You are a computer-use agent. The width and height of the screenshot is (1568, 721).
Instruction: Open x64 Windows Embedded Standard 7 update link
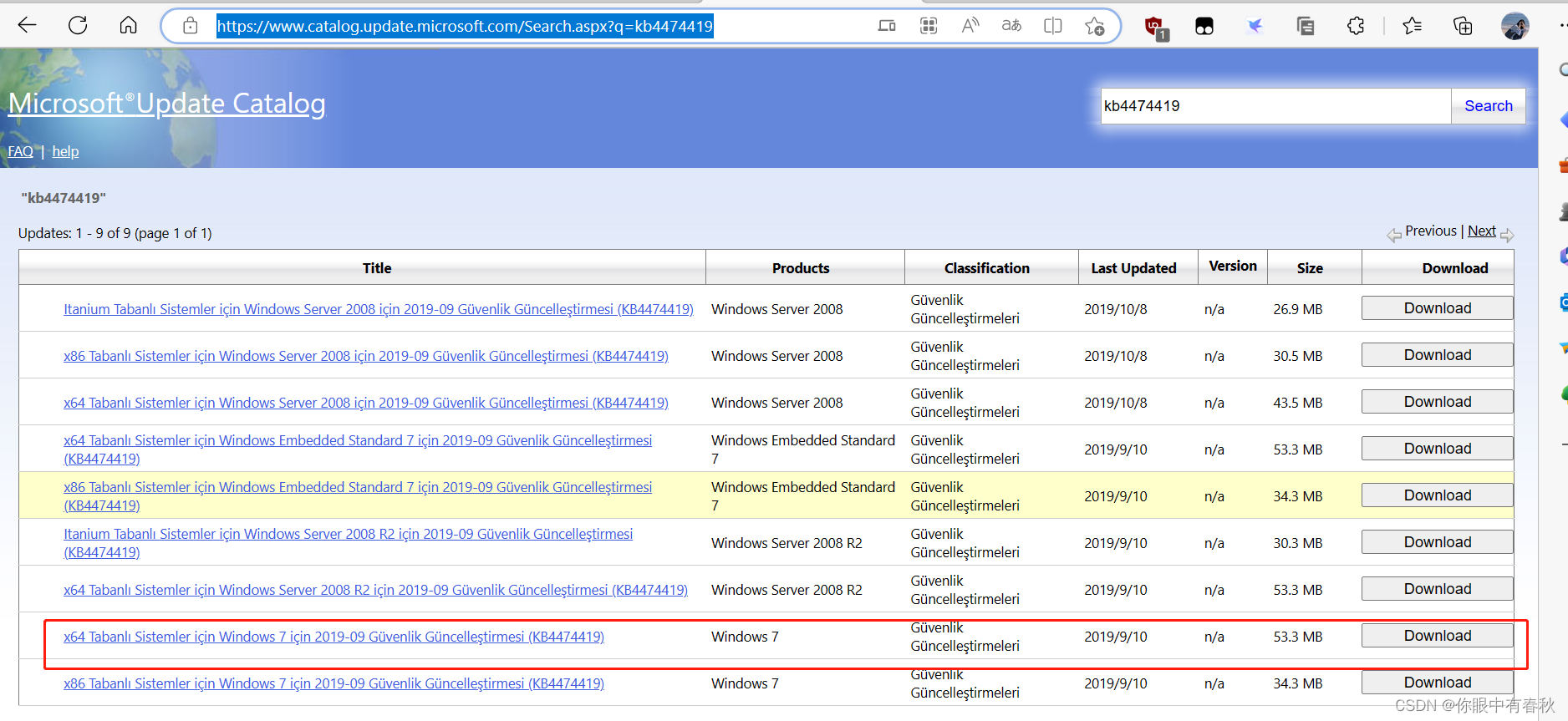(x=358, y=449)
